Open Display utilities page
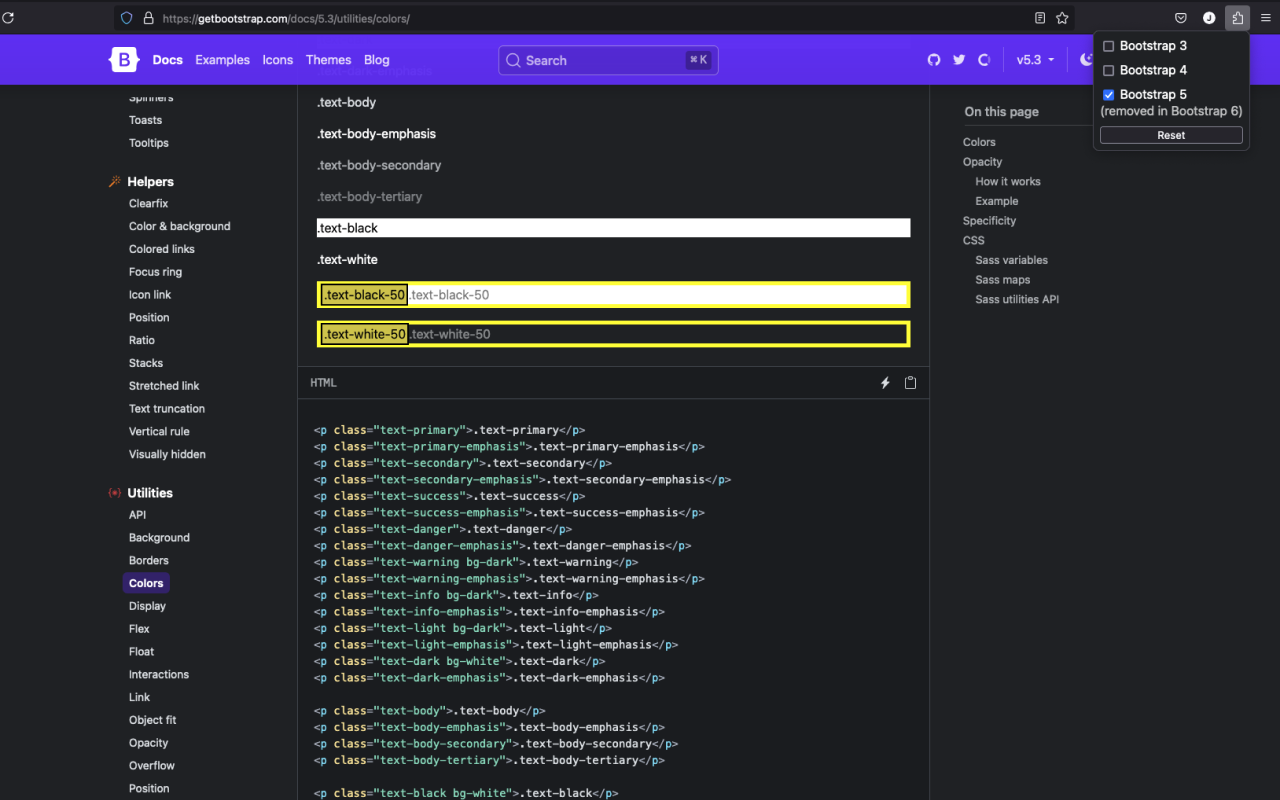This screenshot has width=1280, height=800. [x=148, y=606]
